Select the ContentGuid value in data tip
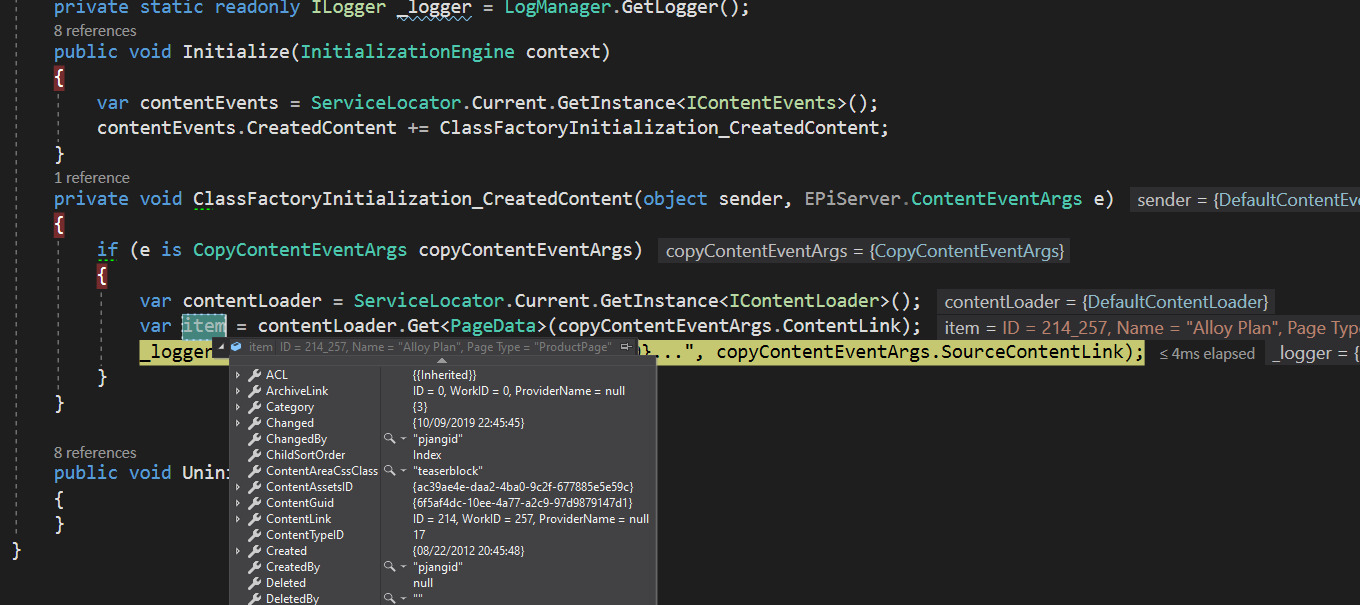 [522, 503]
